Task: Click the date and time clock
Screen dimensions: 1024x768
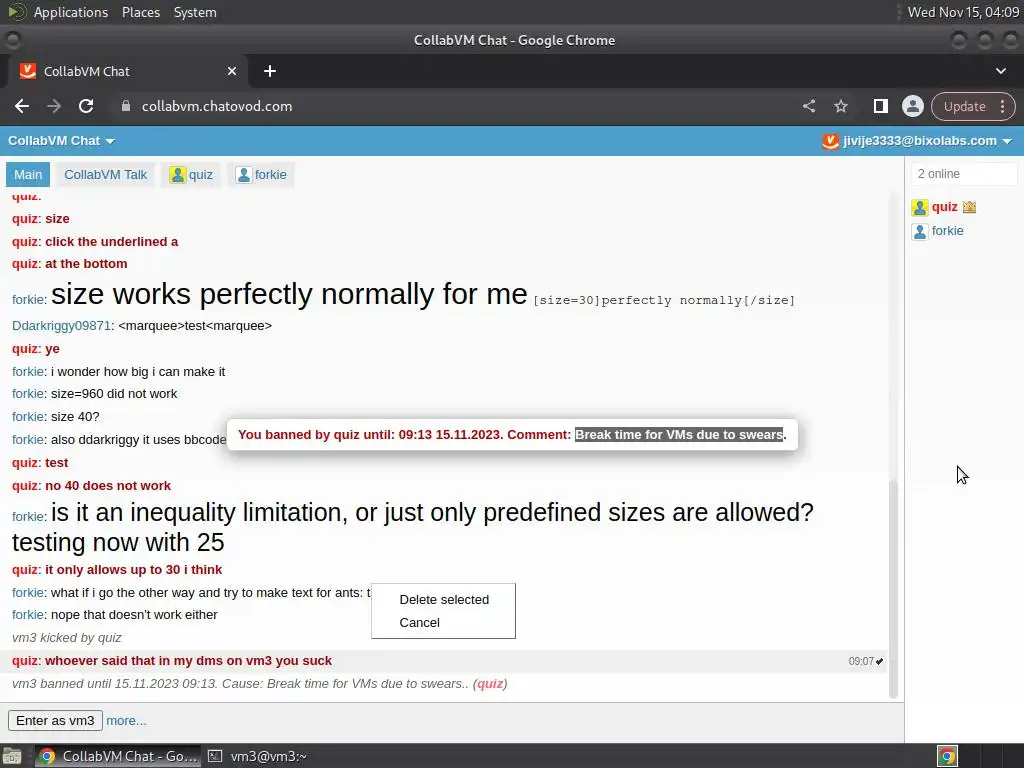Action: 963,12
